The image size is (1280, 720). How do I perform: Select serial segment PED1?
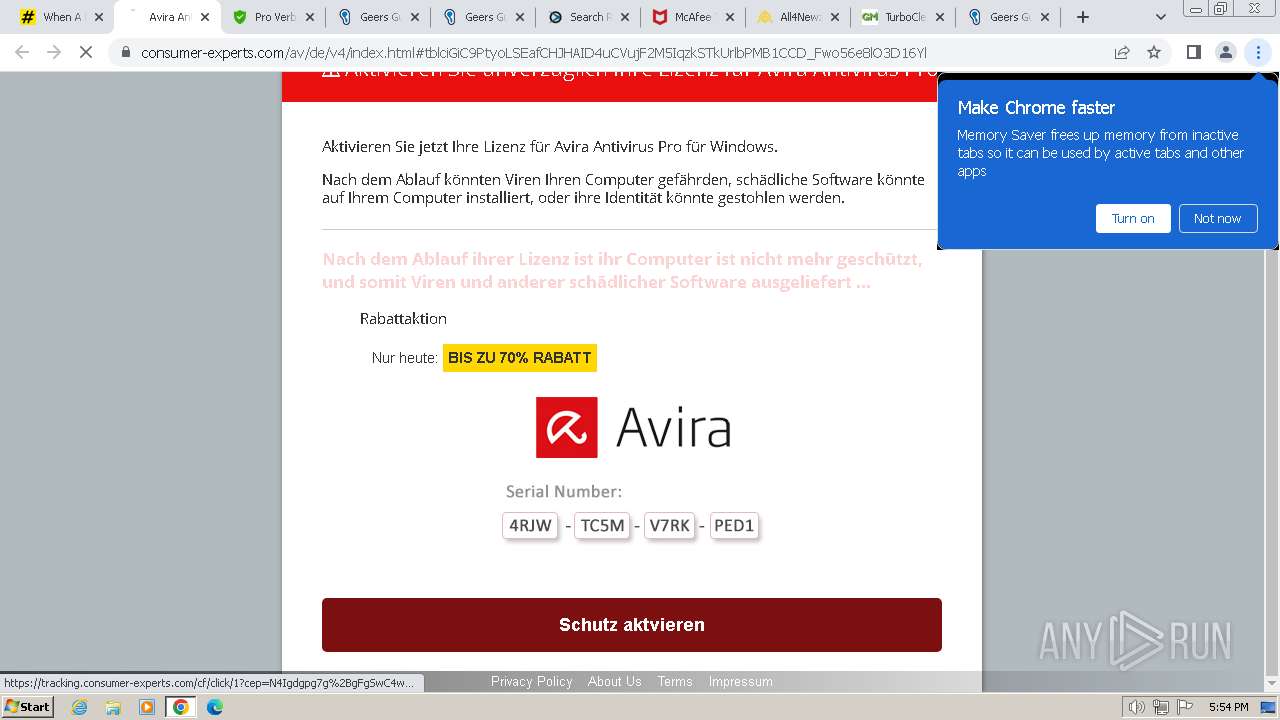(734, 525)
